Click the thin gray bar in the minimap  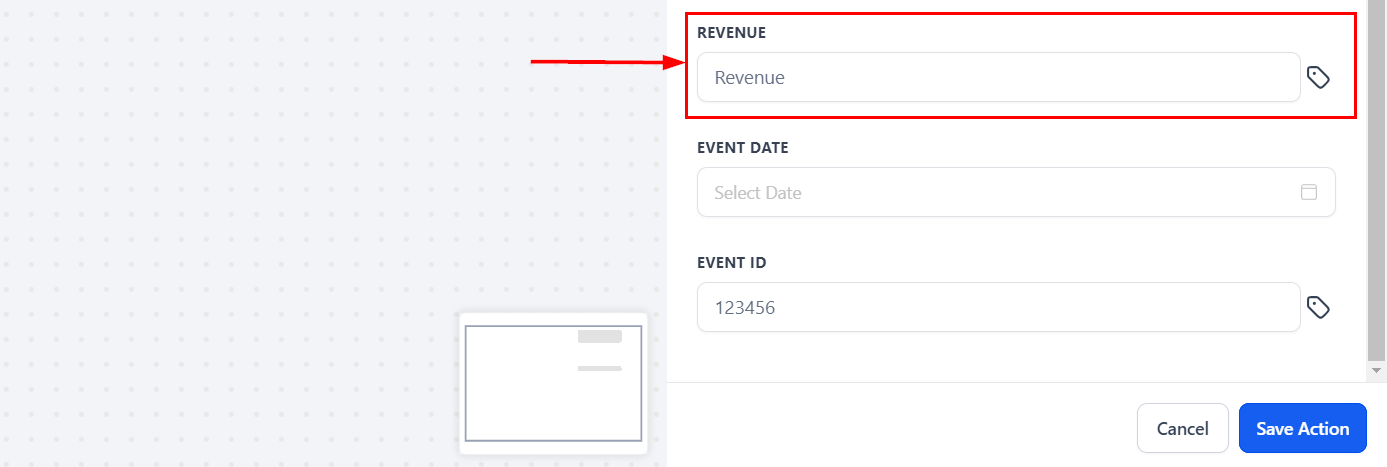(x=600, y=368)
